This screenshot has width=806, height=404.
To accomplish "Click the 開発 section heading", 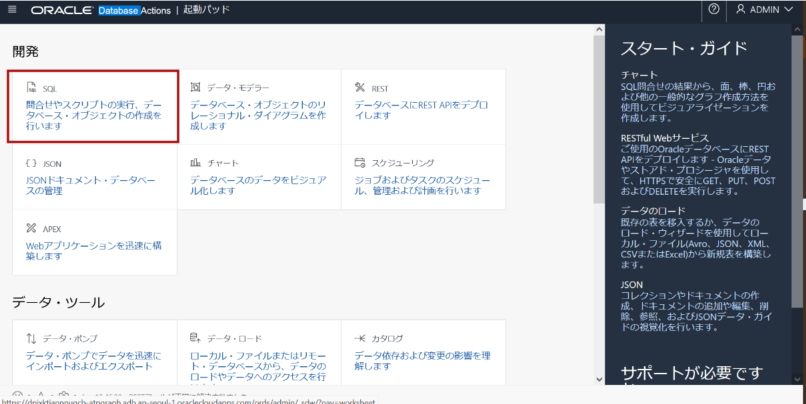I will (x=26, y=51).
